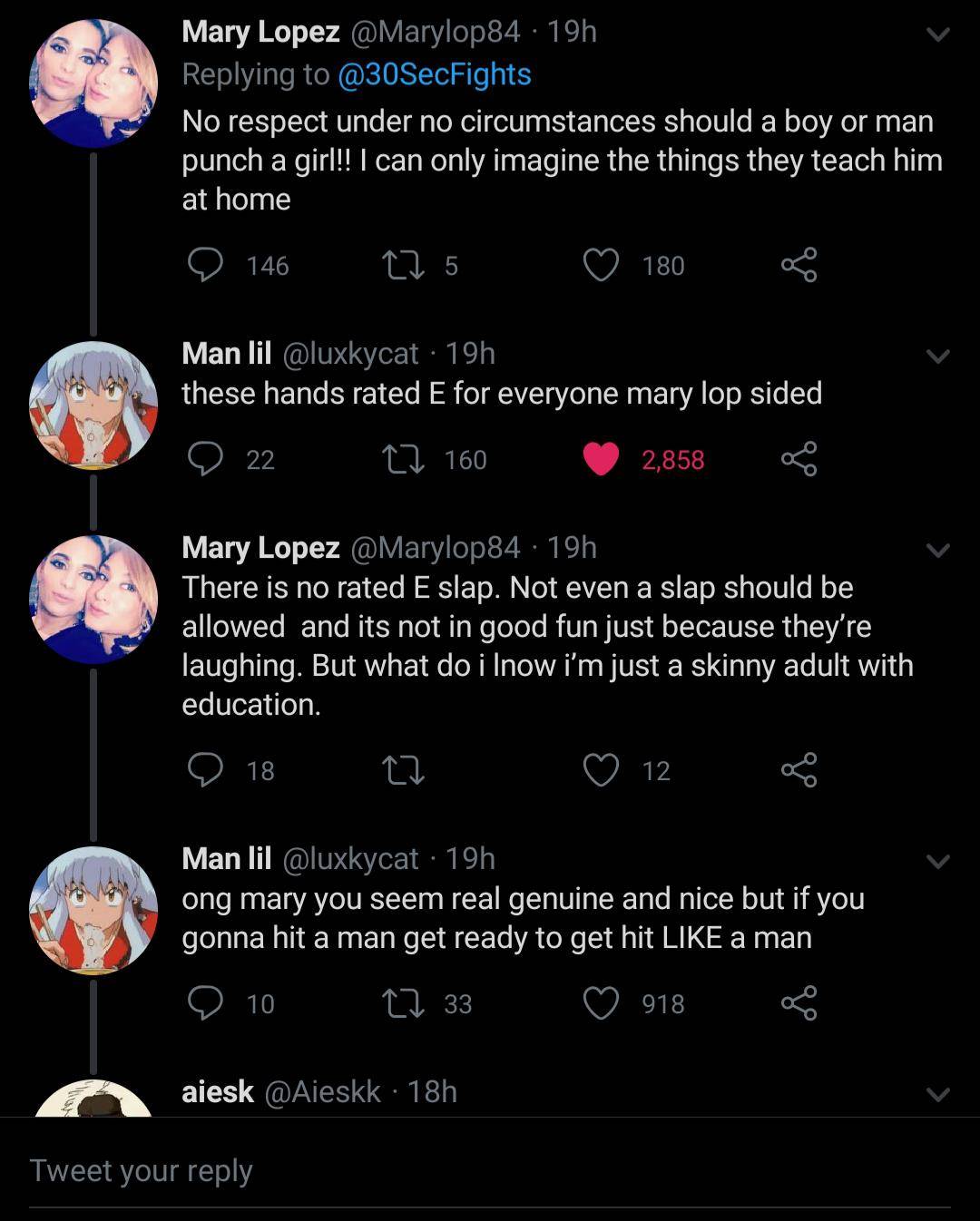Open the @luxkycat profile from the first Man lil tweet

pos(351,353)
